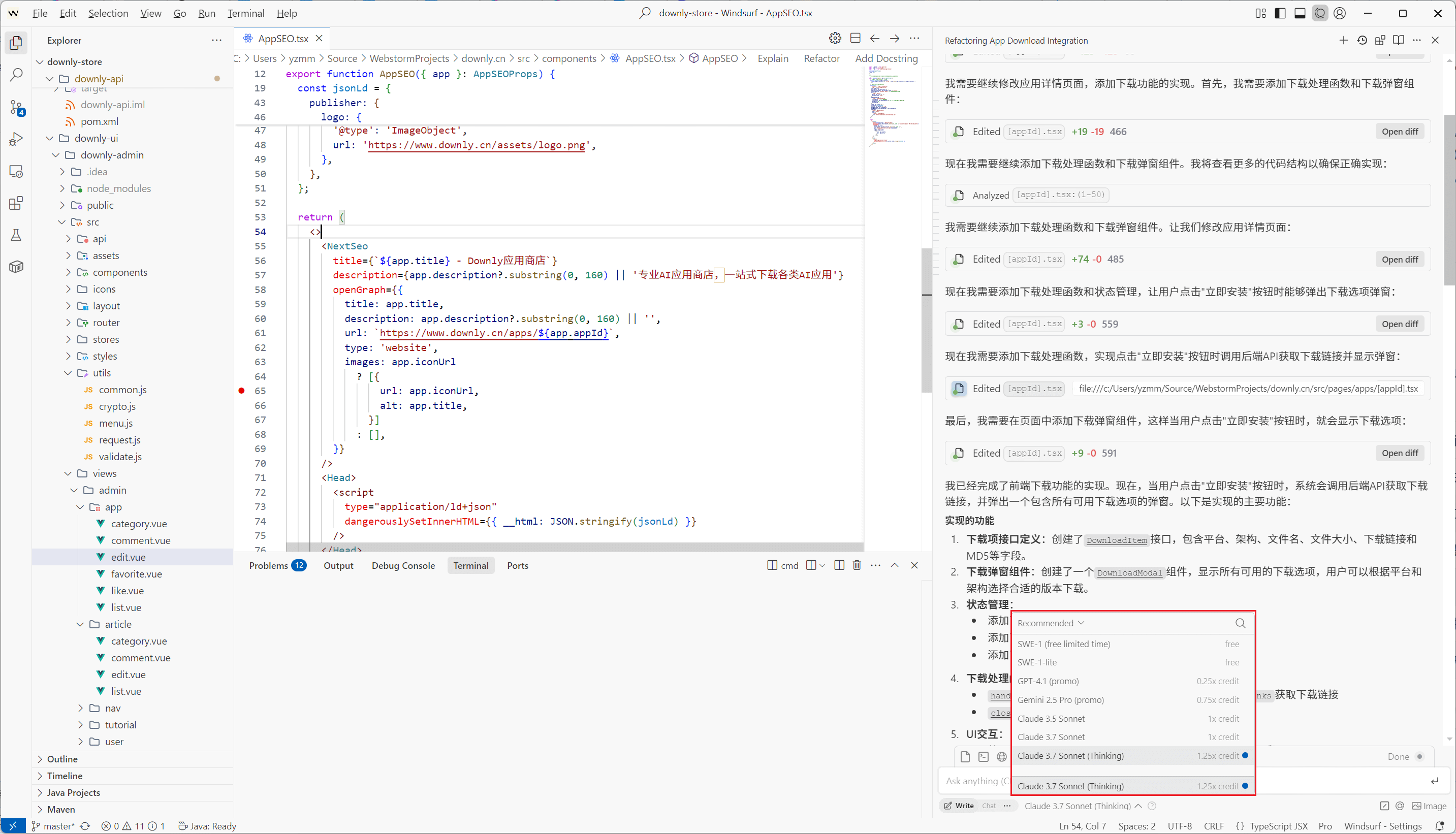
Task: Click the master* git branch in status bar
Action: 53,826
